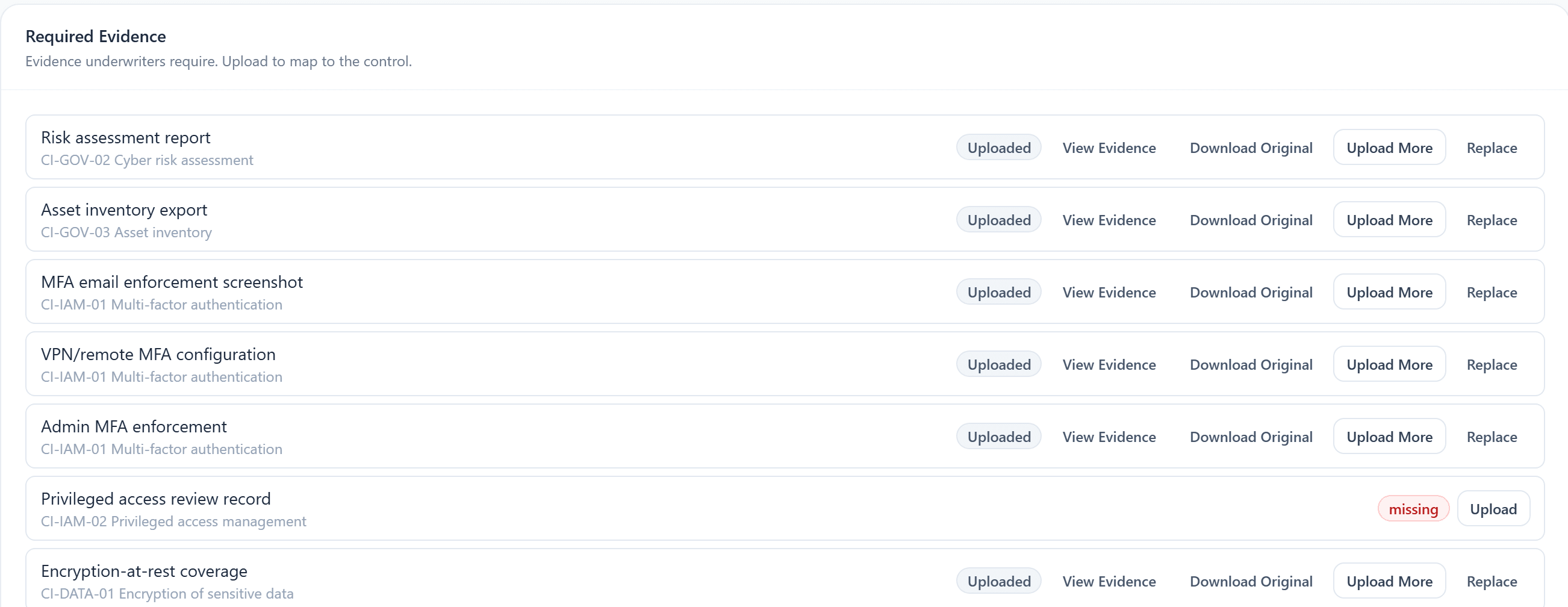View Evidence for Admin MFA enforcement
Viewport: 1568px width, 607px height.
pos(1109,437)
